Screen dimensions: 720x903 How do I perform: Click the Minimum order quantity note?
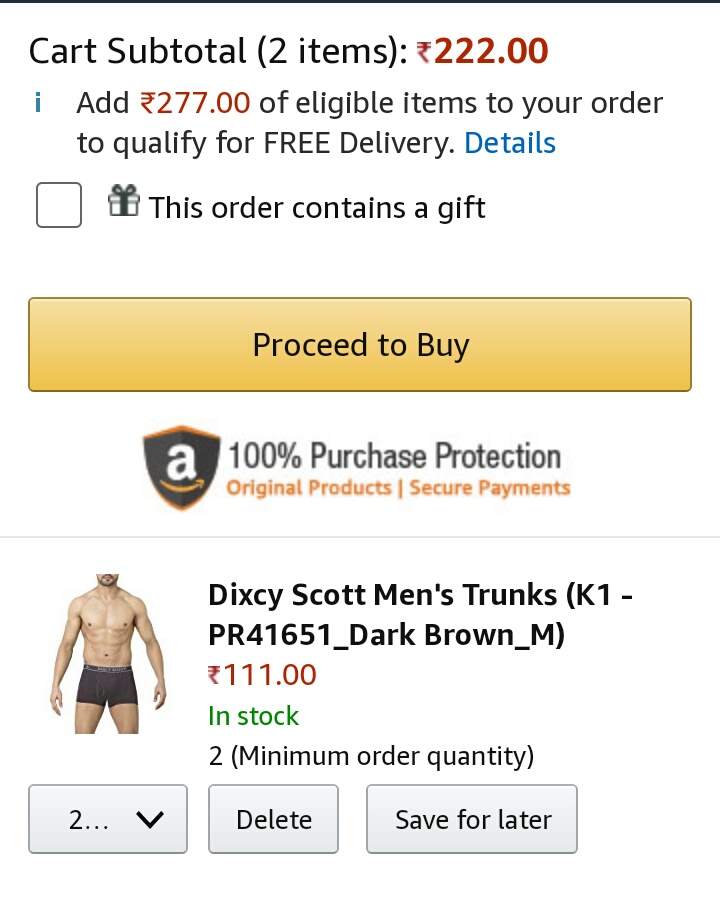coord(371,756)
